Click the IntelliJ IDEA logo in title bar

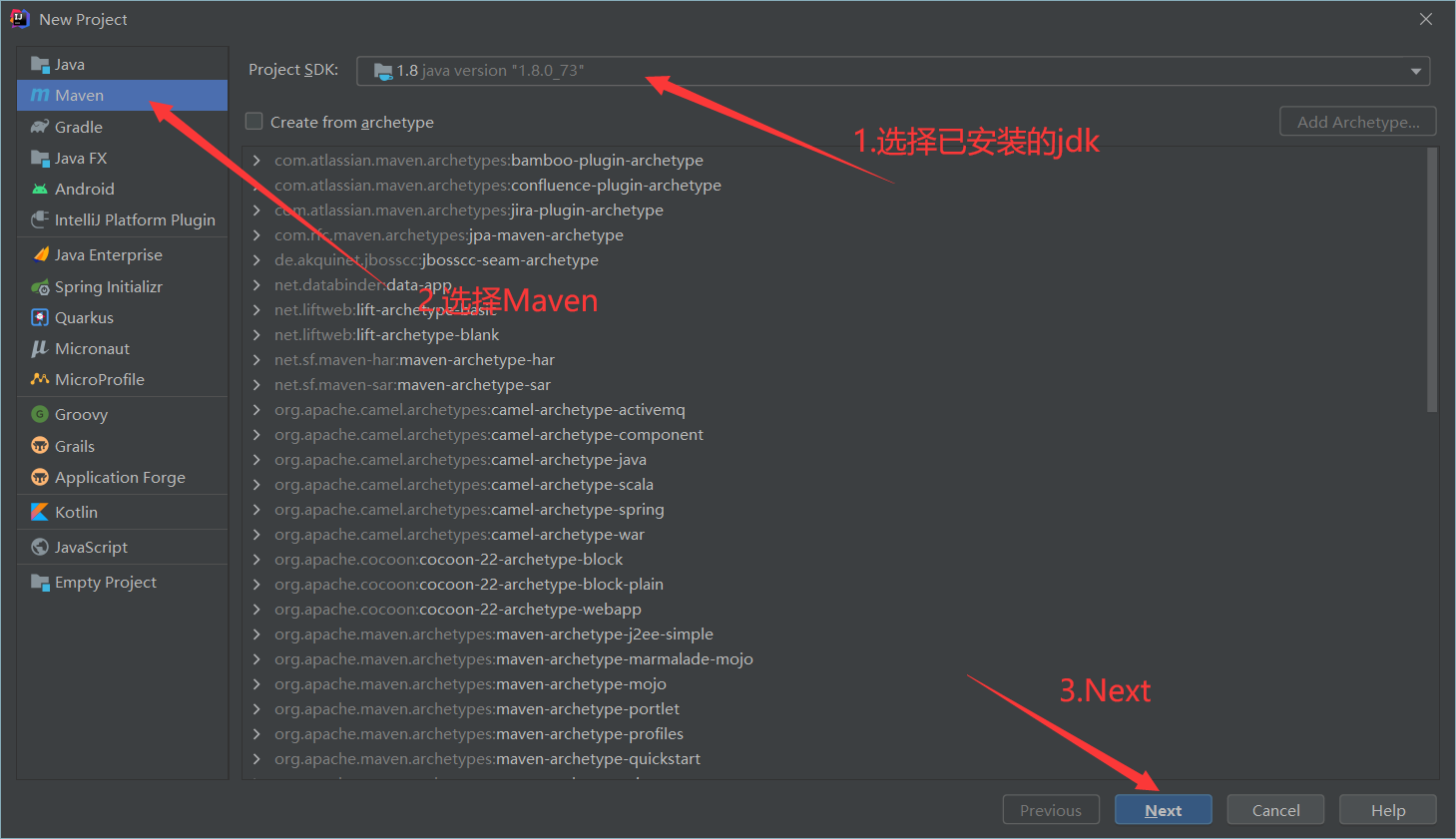point(20,19)
